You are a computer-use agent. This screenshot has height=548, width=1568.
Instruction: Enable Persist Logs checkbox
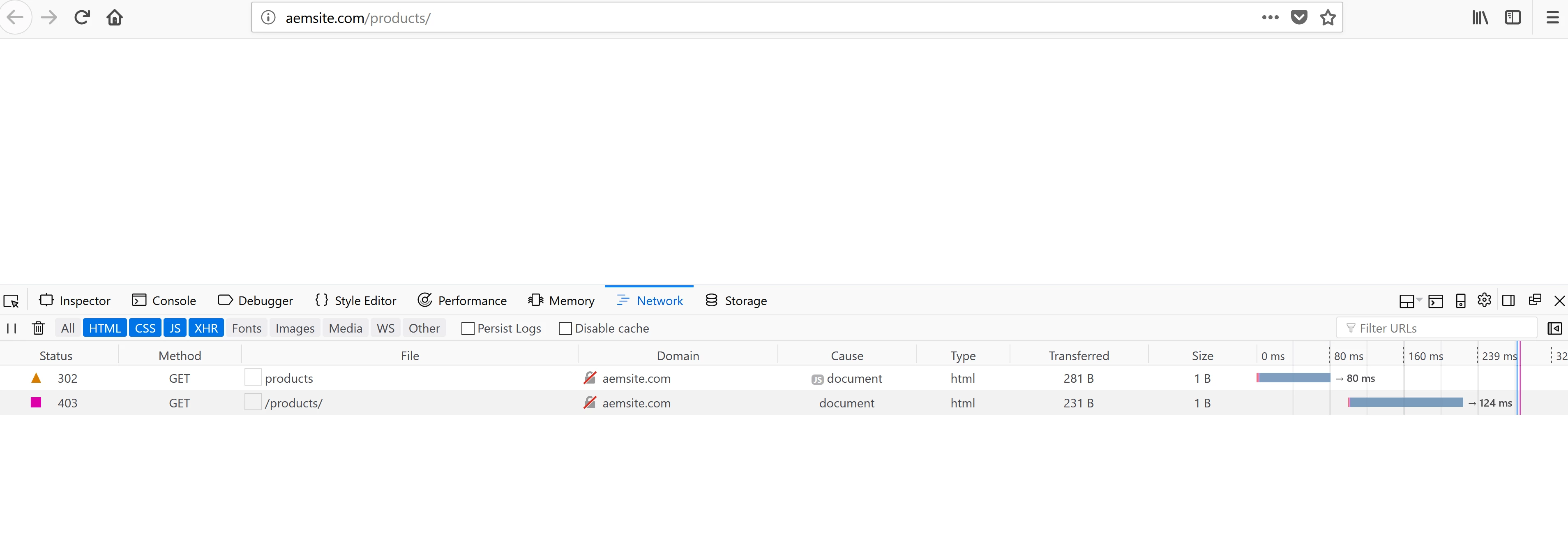[x=468, y=328]
